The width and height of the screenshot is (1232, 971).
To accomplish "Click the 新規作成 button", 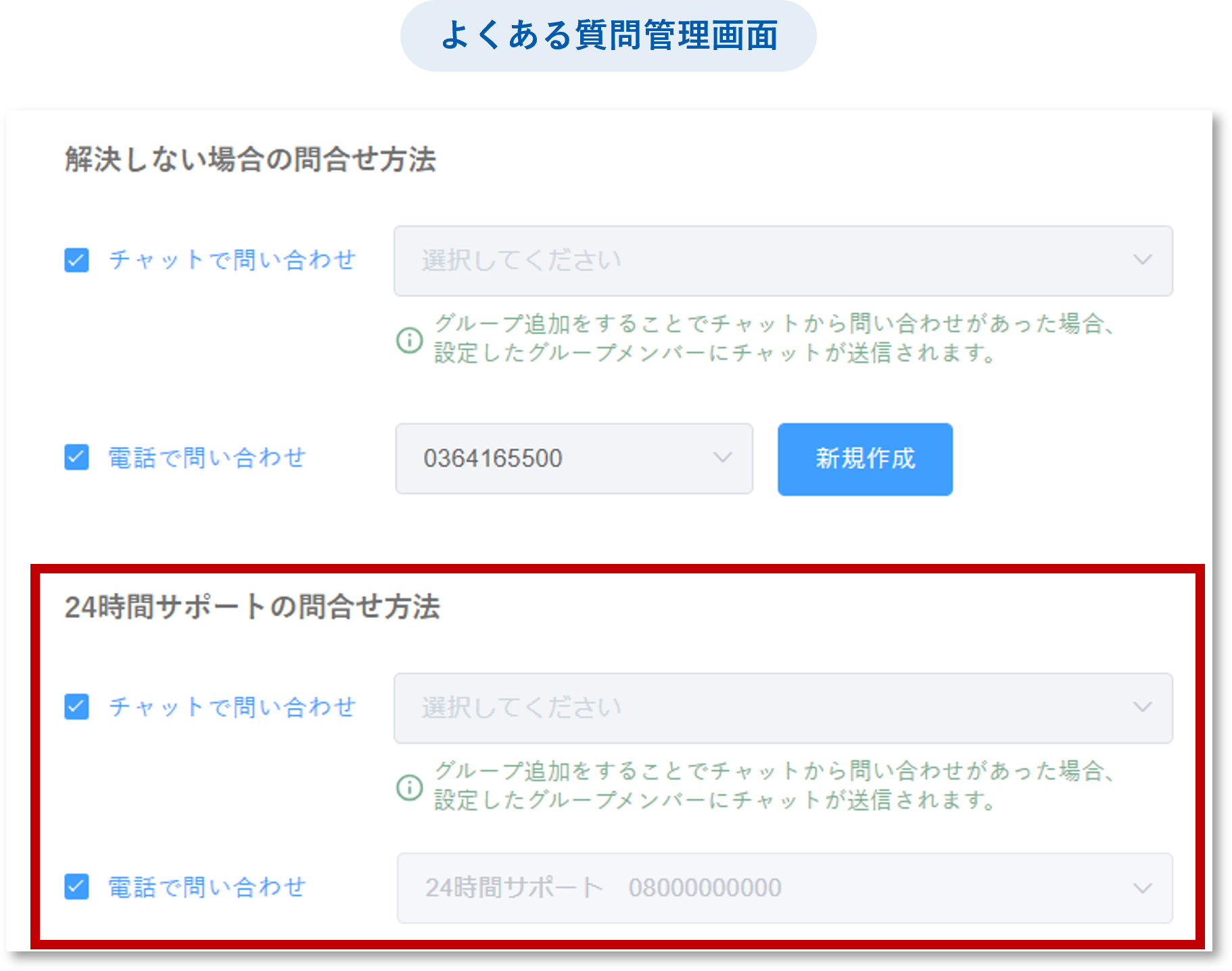I will coord(865,459).
